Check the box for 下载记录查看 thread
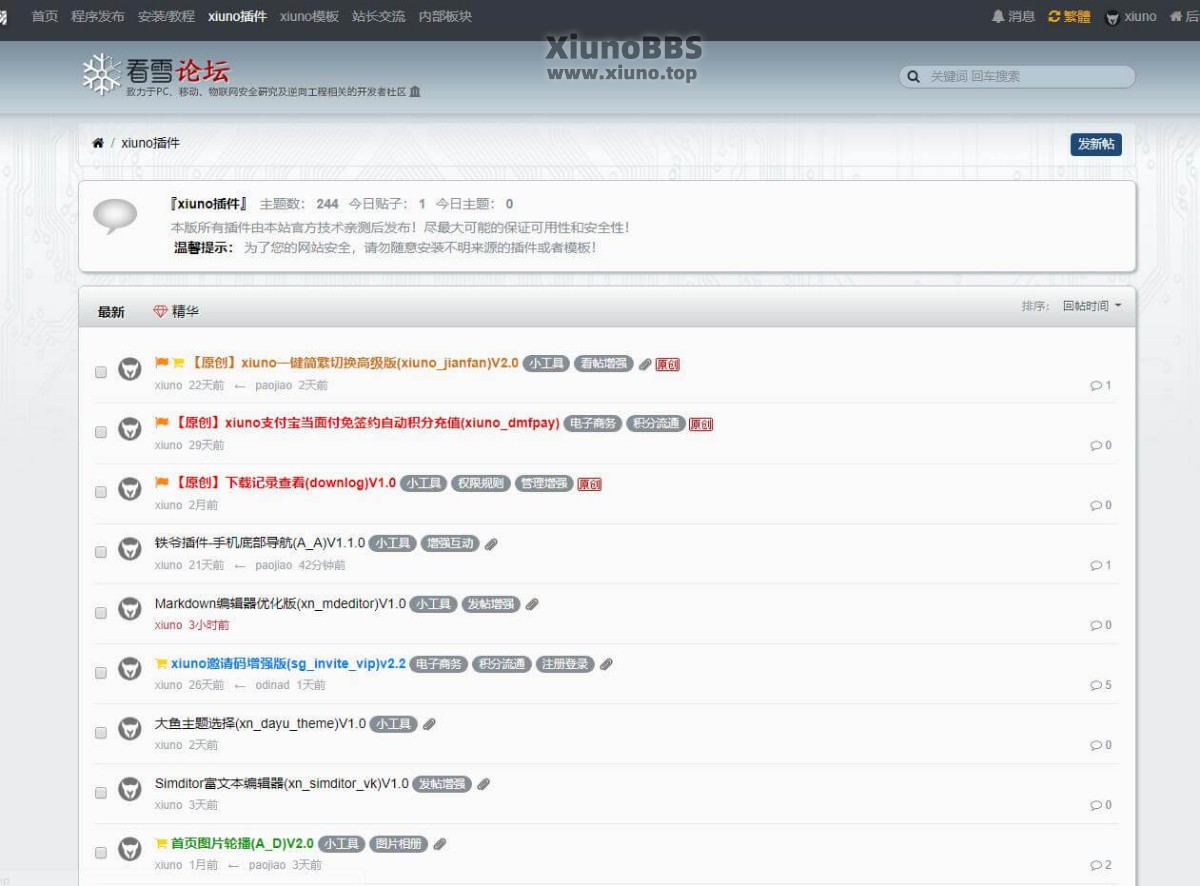 coord(101,492)
